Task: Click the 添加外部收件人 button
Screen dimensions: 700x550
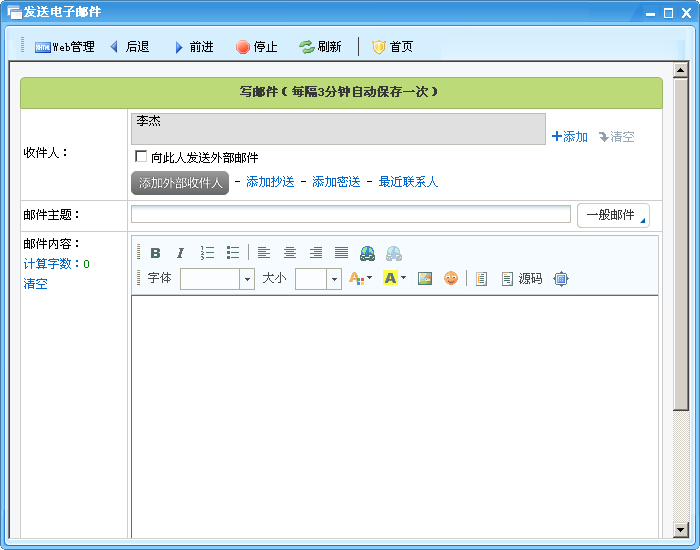Action: click(180, 183)
